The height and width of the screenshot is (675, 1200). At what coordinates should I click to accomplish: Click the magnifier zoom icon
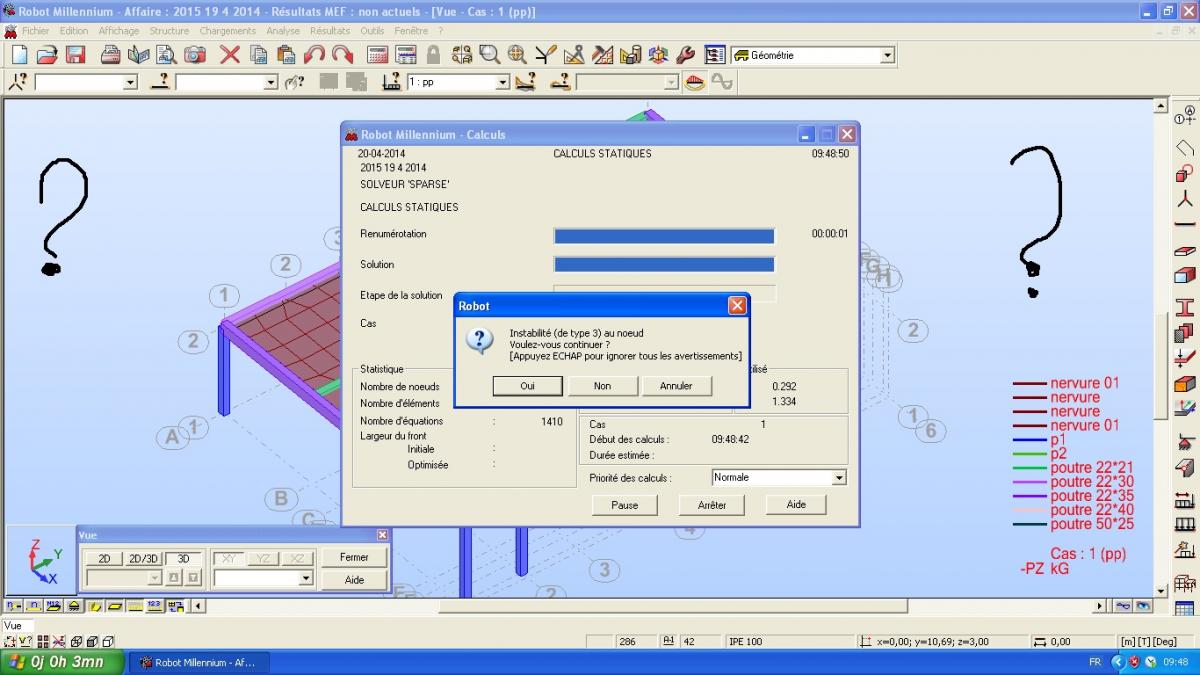pos(489,55)
